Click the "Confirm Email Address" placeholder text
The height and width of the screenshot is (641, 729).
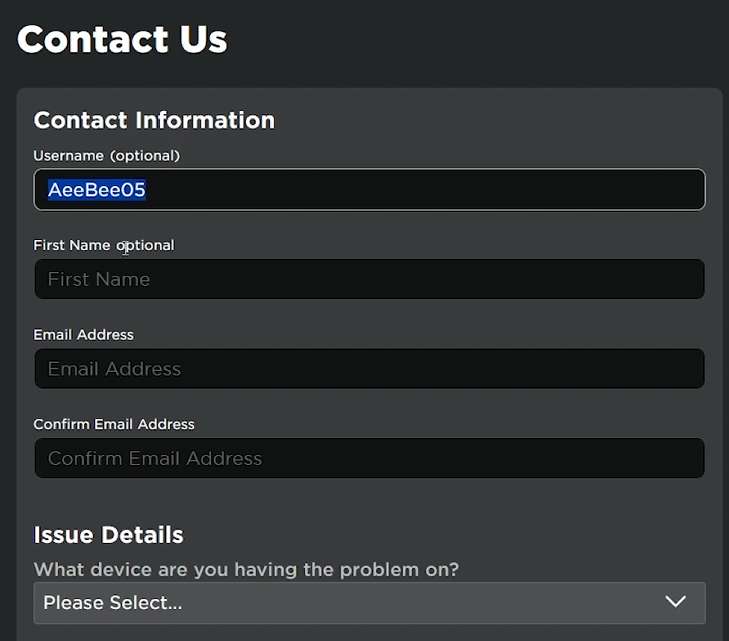(x=155, y=459)
